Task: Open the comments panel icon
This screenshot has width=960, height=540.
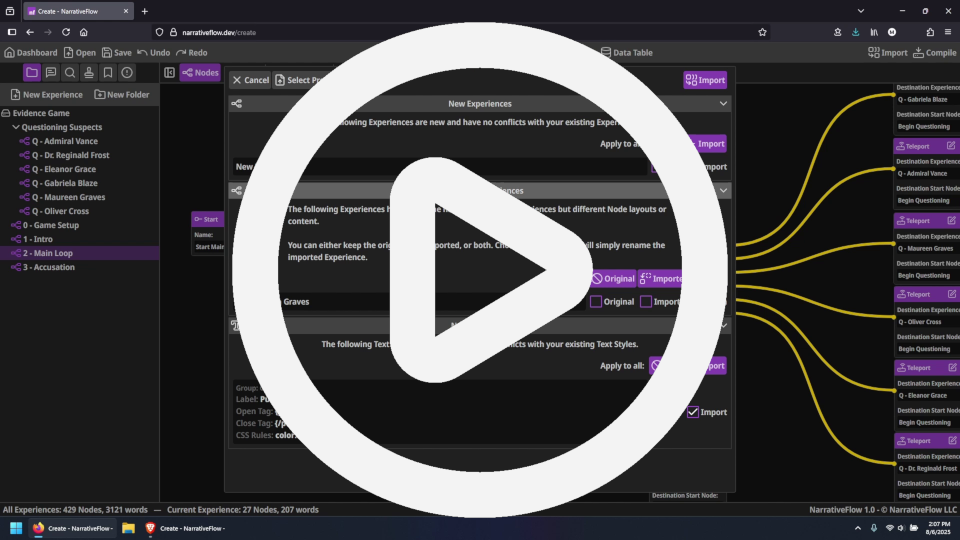Action: point(51,72)
